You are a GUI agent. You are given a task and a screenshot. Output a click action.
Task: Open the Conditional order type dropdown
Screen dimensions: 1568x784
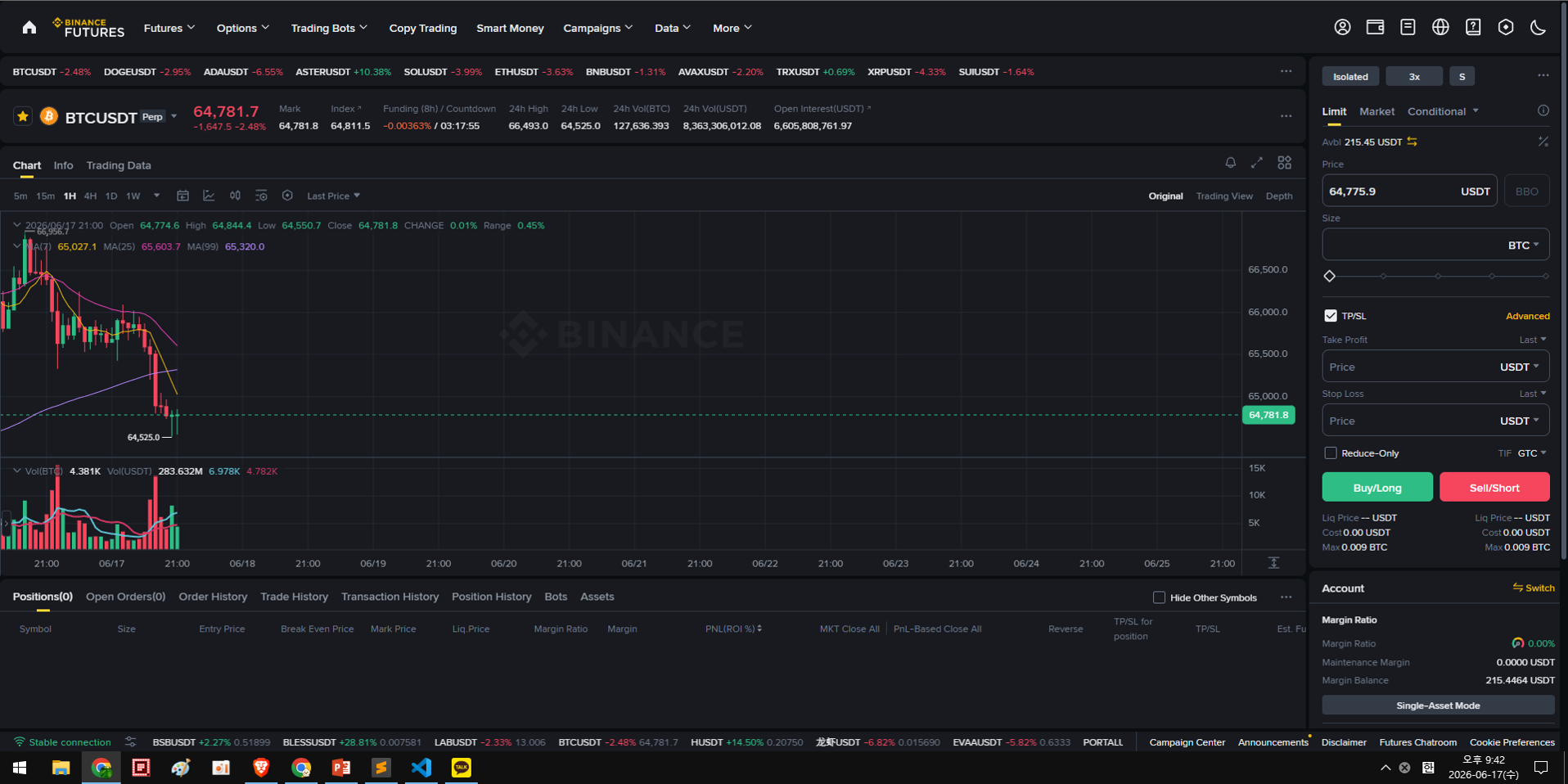click(x=1443, y=111)
